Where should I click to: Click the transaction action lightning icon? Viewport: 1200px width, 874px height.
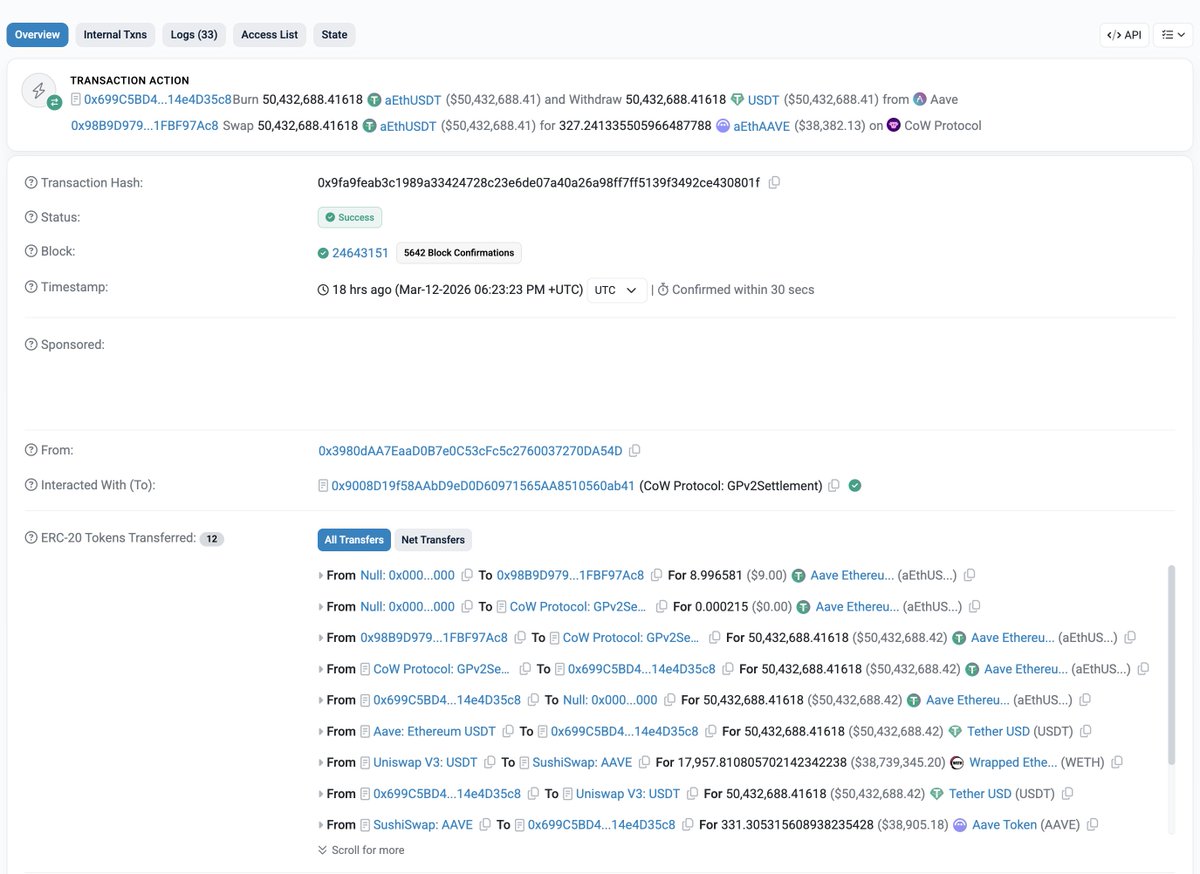point(40,90)
